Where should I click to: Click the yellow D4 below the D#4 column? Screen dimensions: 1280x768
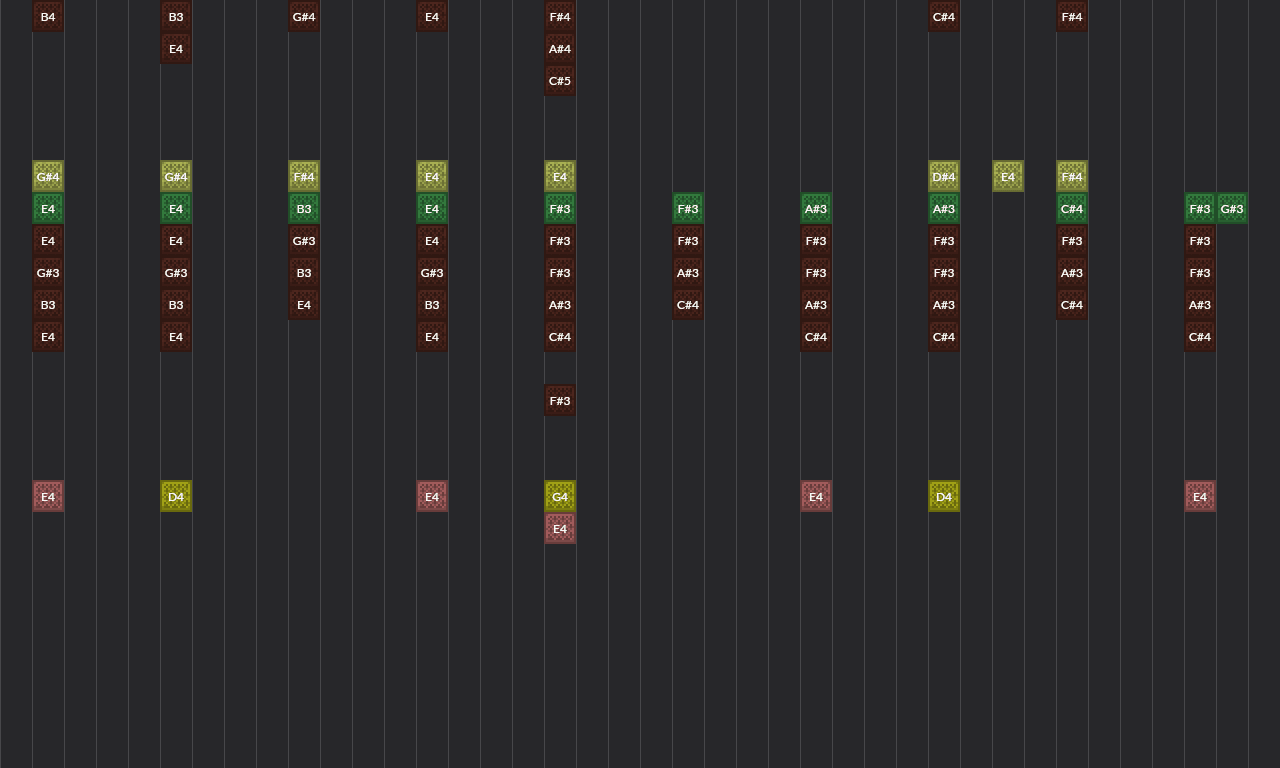tap(944, 496)
